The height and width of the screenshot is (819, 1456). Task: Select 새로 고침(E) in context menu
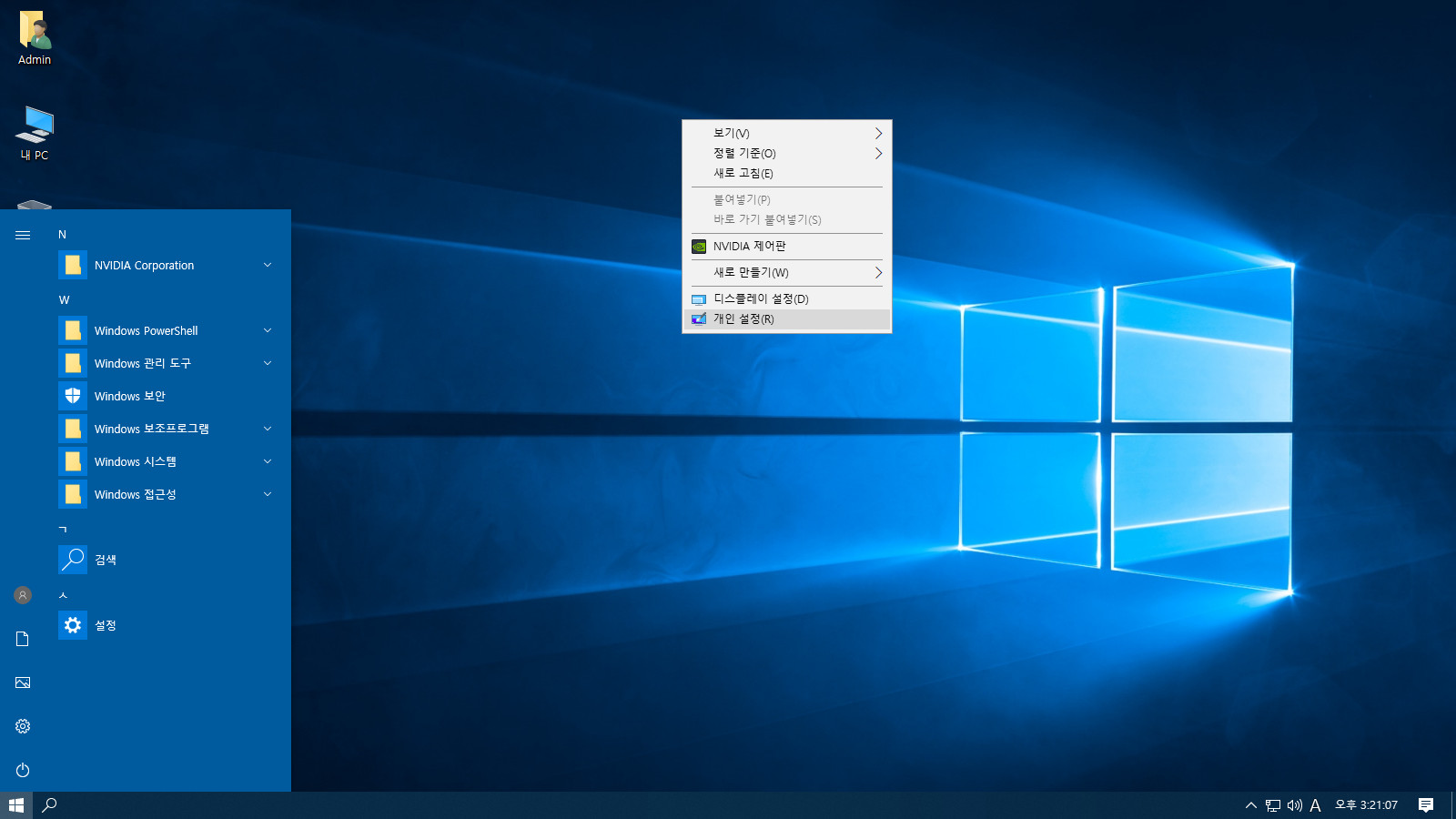click(x=787, y=173)
